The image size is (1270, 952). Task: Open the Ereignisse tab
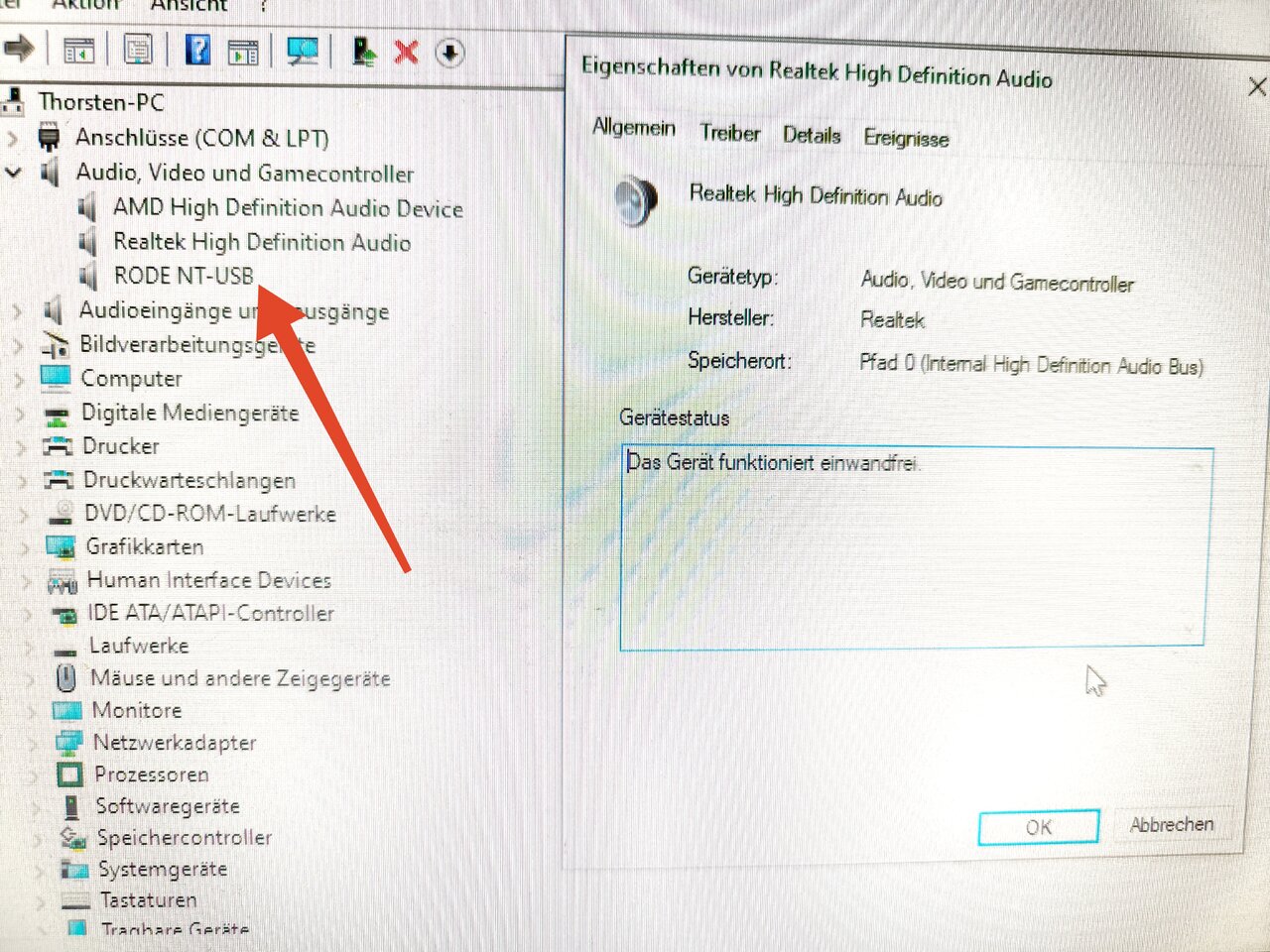pos(906,139)
